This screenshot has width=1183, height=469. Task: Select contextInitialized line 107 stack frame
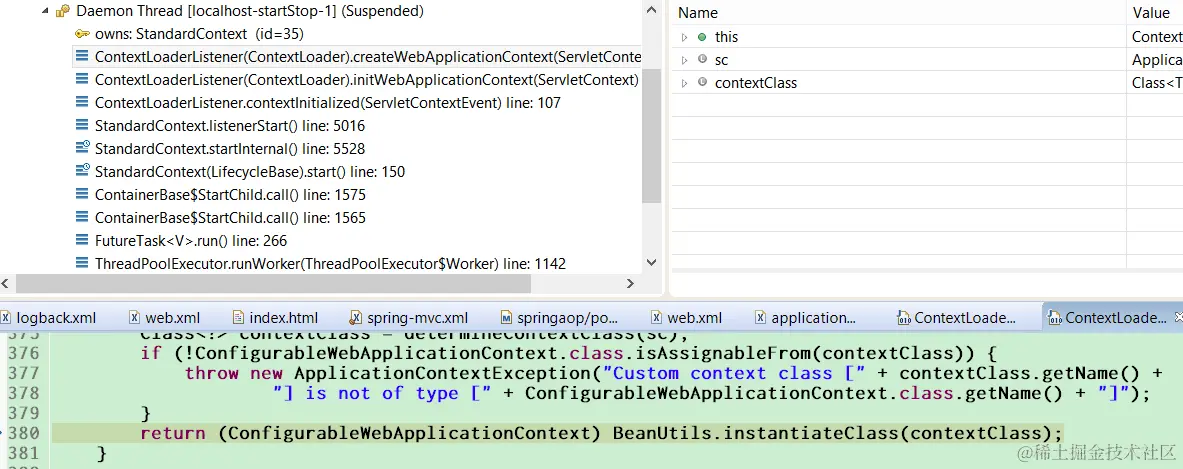point(327,103)
